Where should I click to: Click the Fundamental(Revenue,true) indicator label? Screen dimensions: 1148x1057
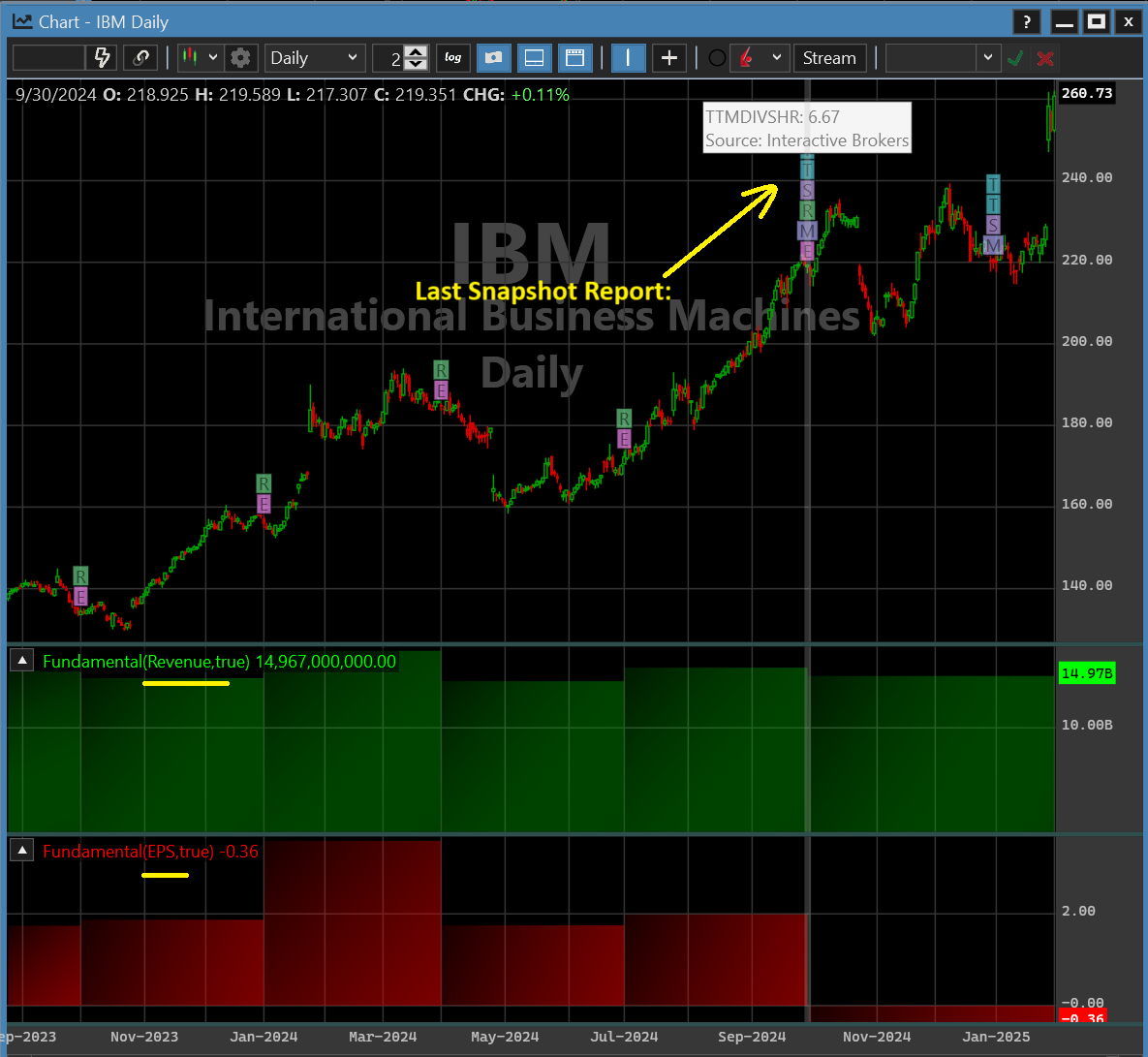146,662
